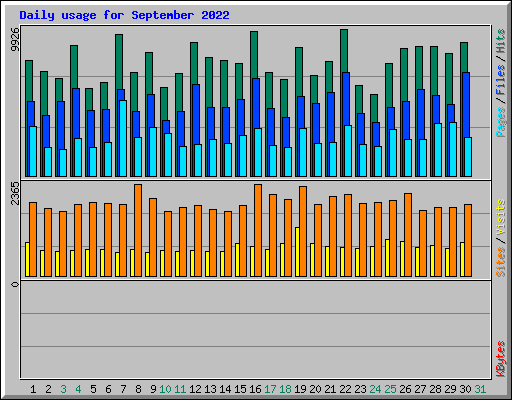Click green weekend day 25 label
This screenshot has height=400, width=512.
coord(390,389)
